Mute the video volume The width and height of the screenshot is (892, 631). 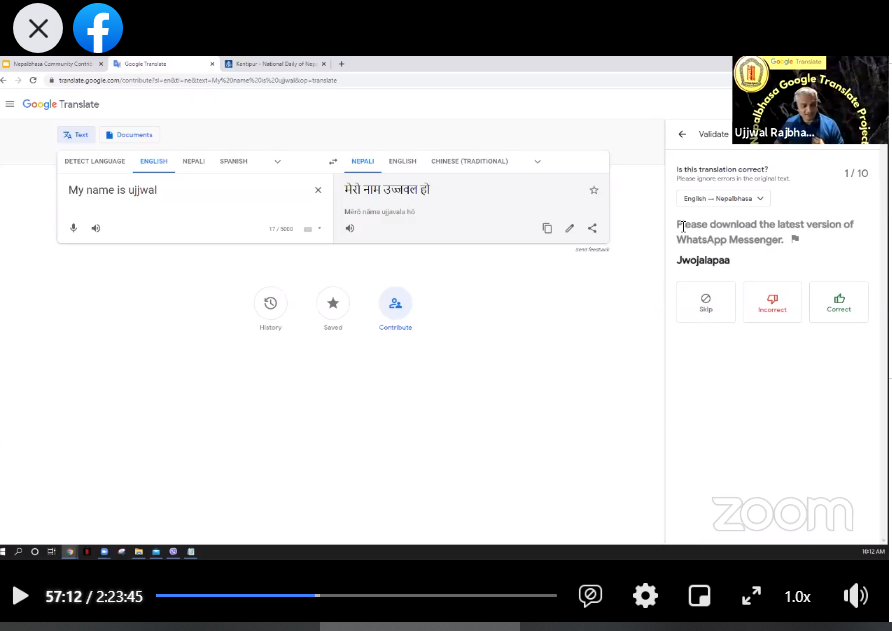point(856,596)
